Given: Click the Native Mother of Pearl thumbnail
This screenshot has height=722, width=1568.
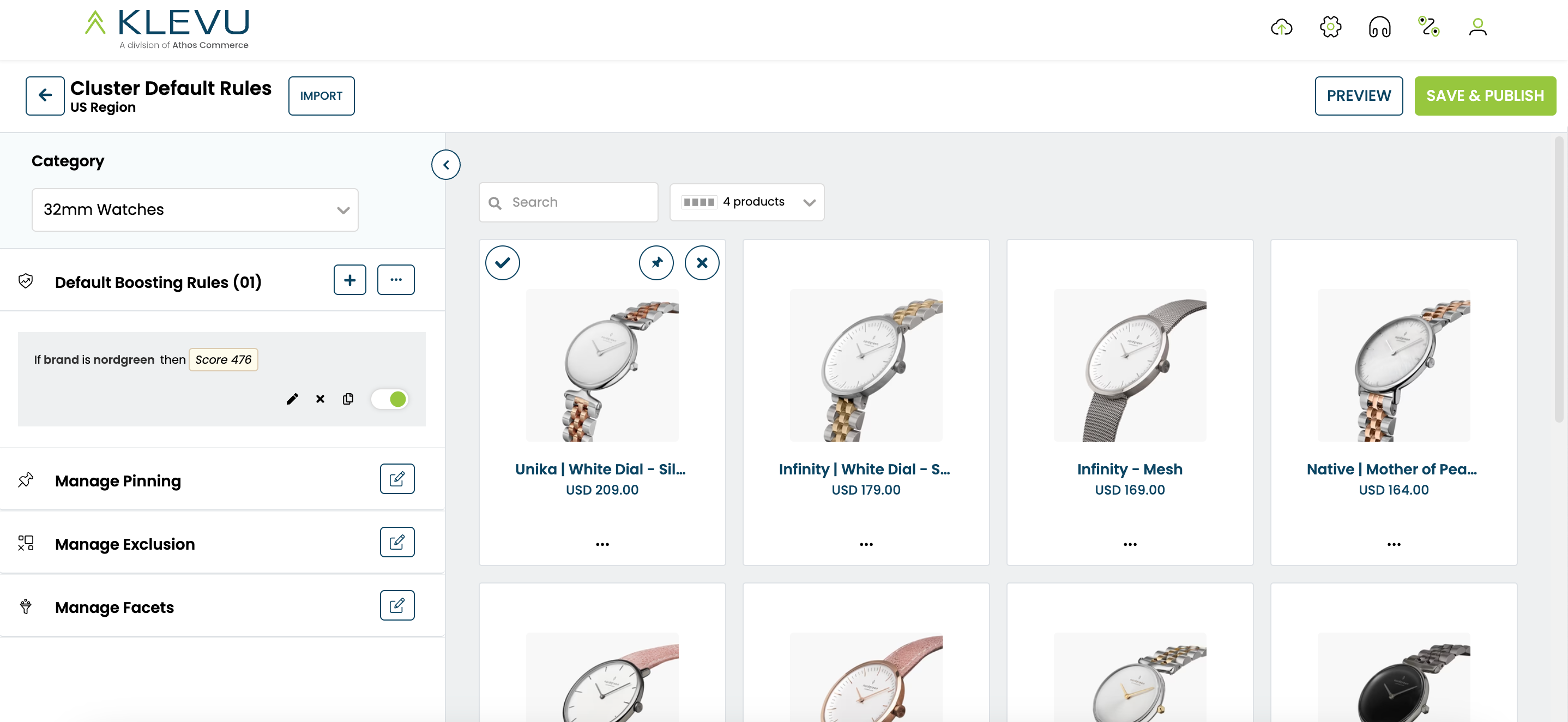Looking at the screenshot, I should click(1394, 365).
